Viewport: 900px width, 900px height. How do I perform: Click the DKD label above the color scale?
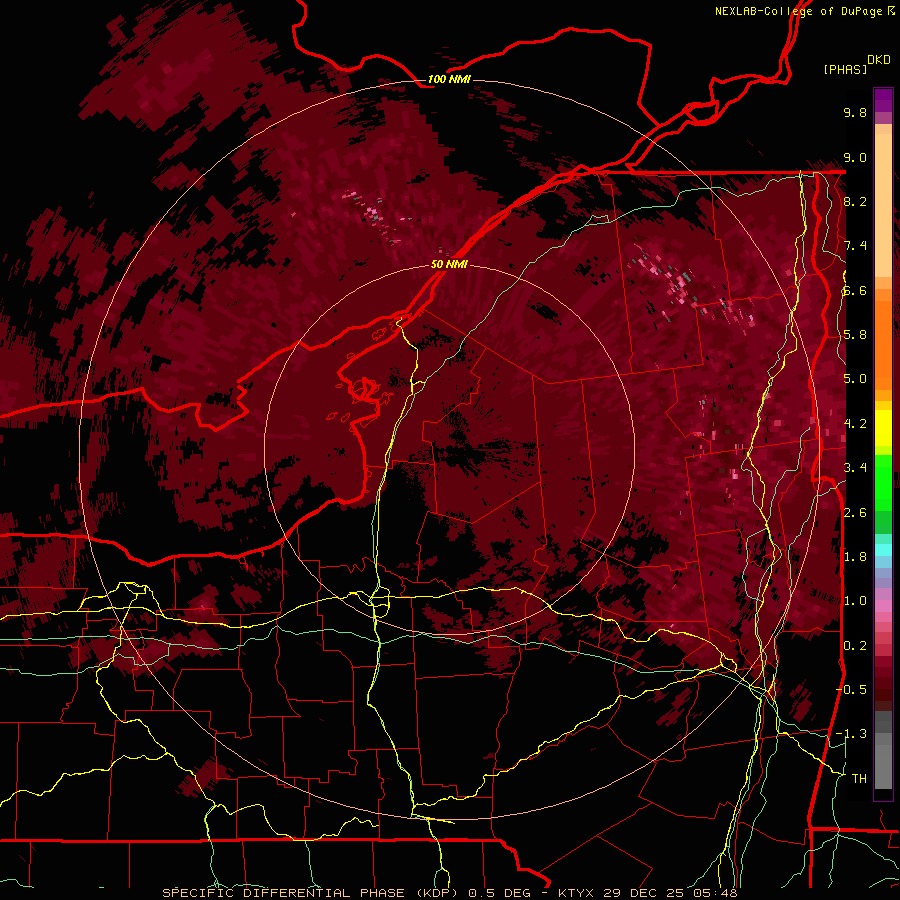[x=879, y=60]
